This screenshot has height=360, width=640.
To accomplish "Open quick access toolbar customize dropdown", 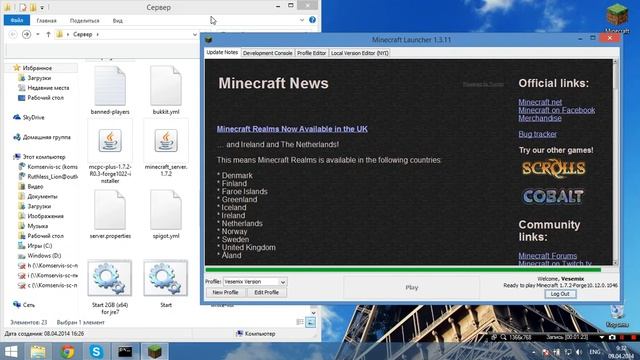I will point(42,7).
